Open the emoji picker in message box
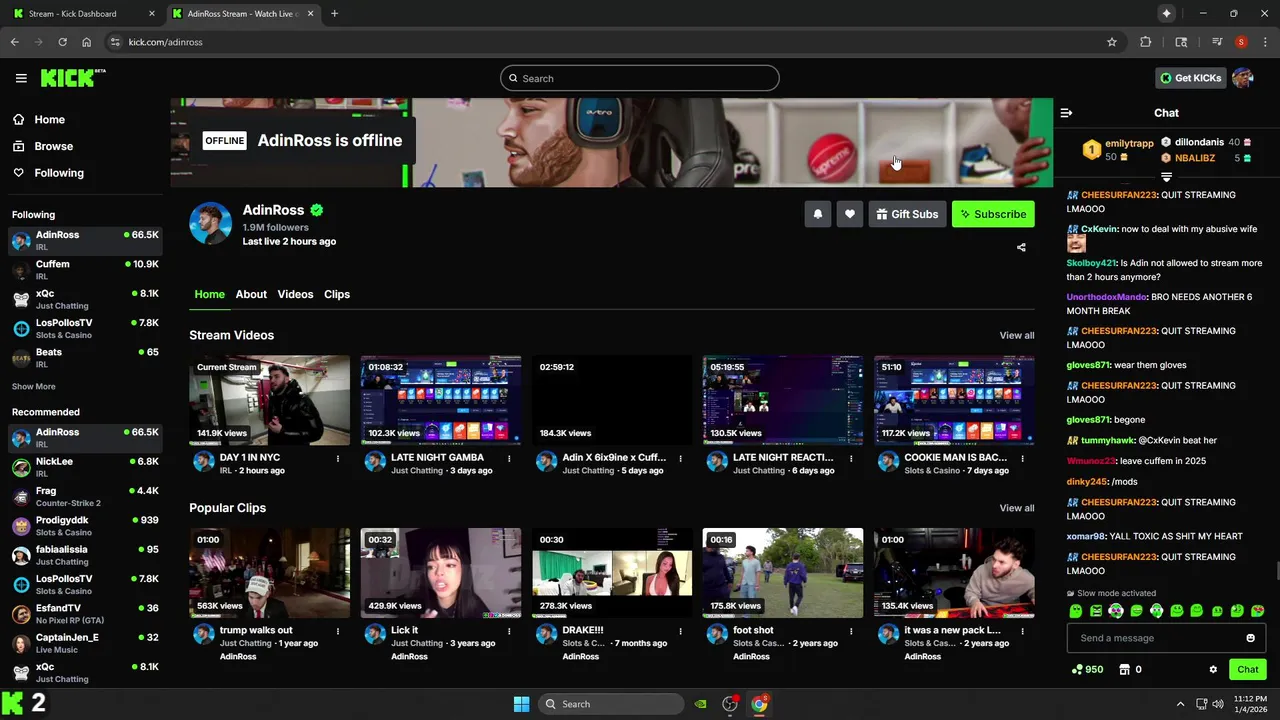This screenshot has height=720, width=1280. click(1250, 638)
